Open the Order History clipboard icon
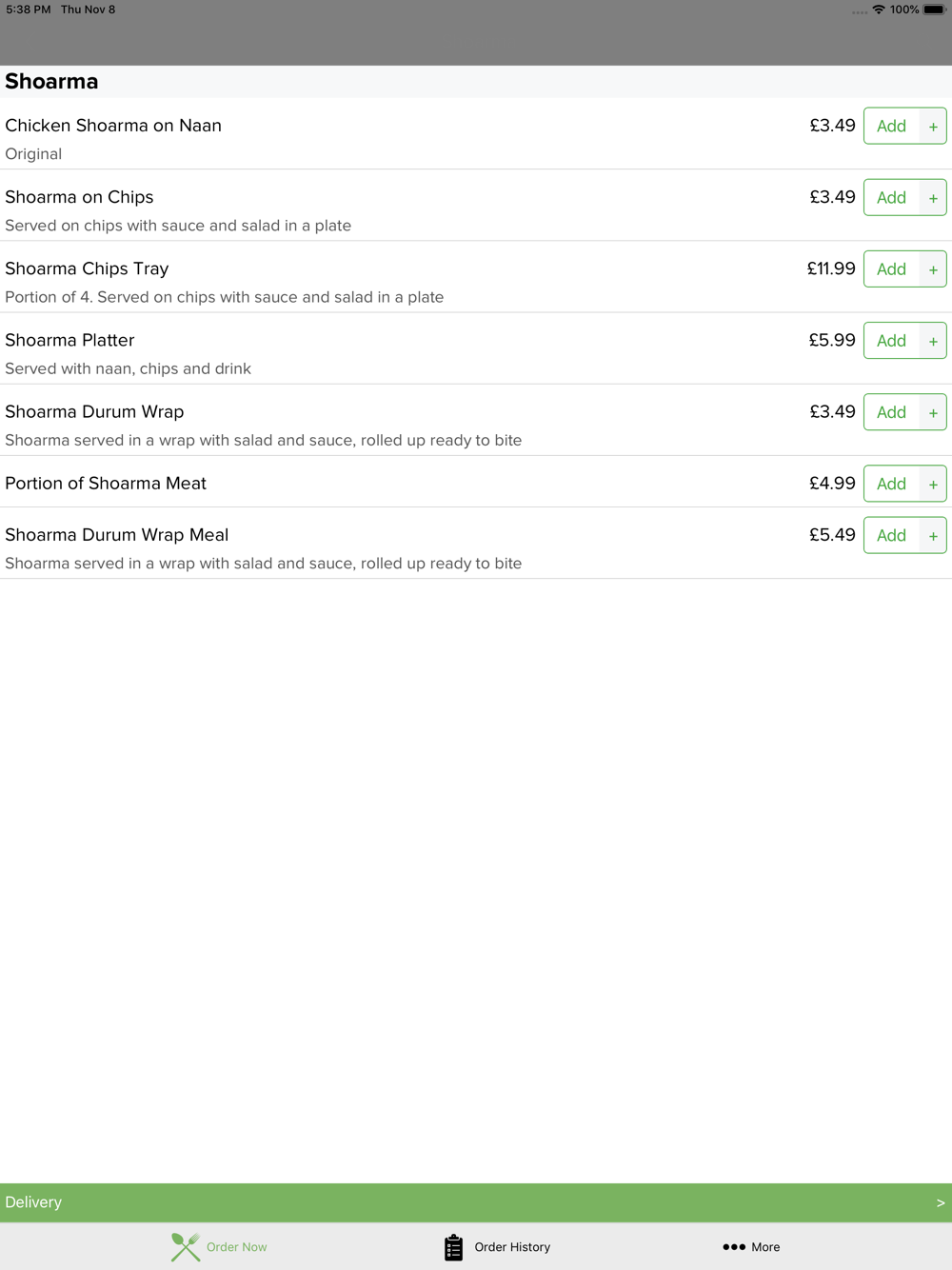The image size is (952, 1270). 453,1247
